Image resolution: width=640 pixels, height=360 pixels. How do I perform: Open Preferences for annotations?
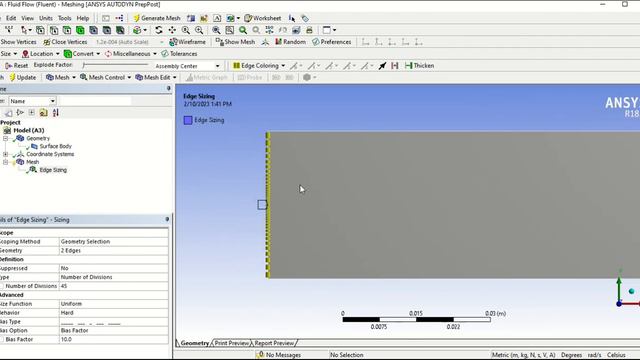(x=331, y=42)
